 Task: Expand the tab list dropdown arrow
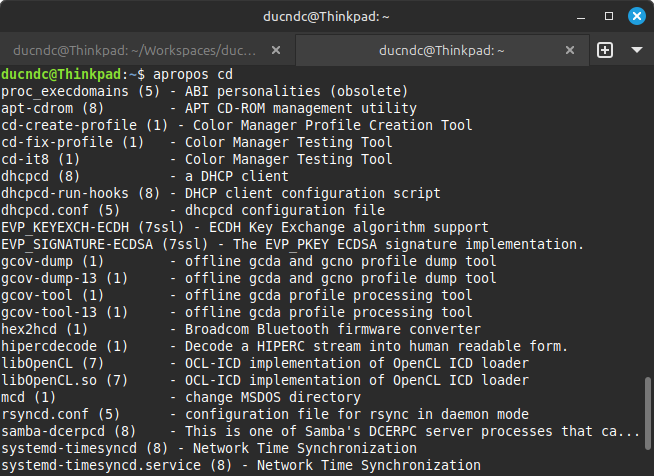coord(636,50)
